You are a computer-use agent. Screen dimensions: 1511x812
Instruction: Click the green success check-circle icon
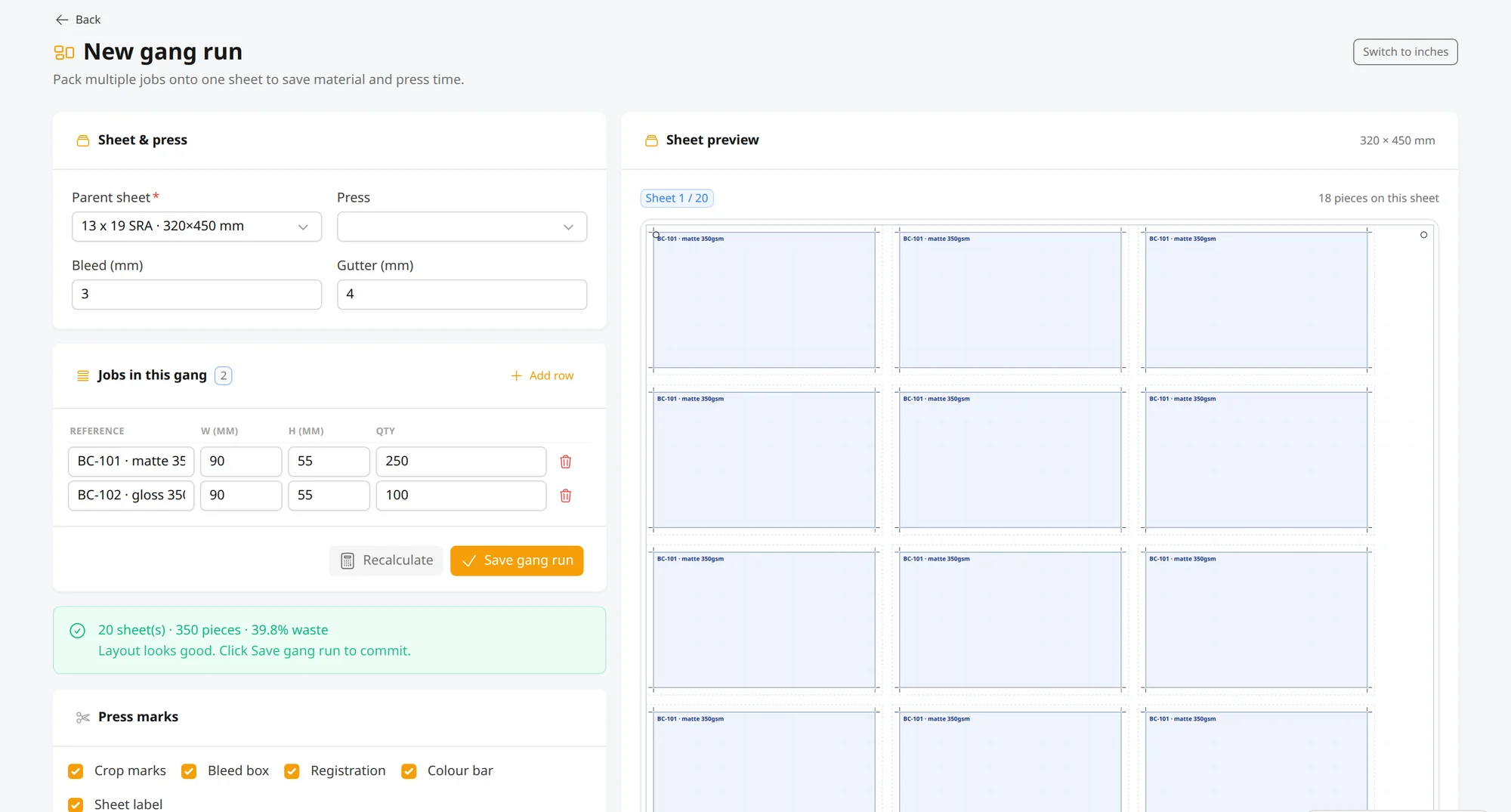[x=77, y=631]
